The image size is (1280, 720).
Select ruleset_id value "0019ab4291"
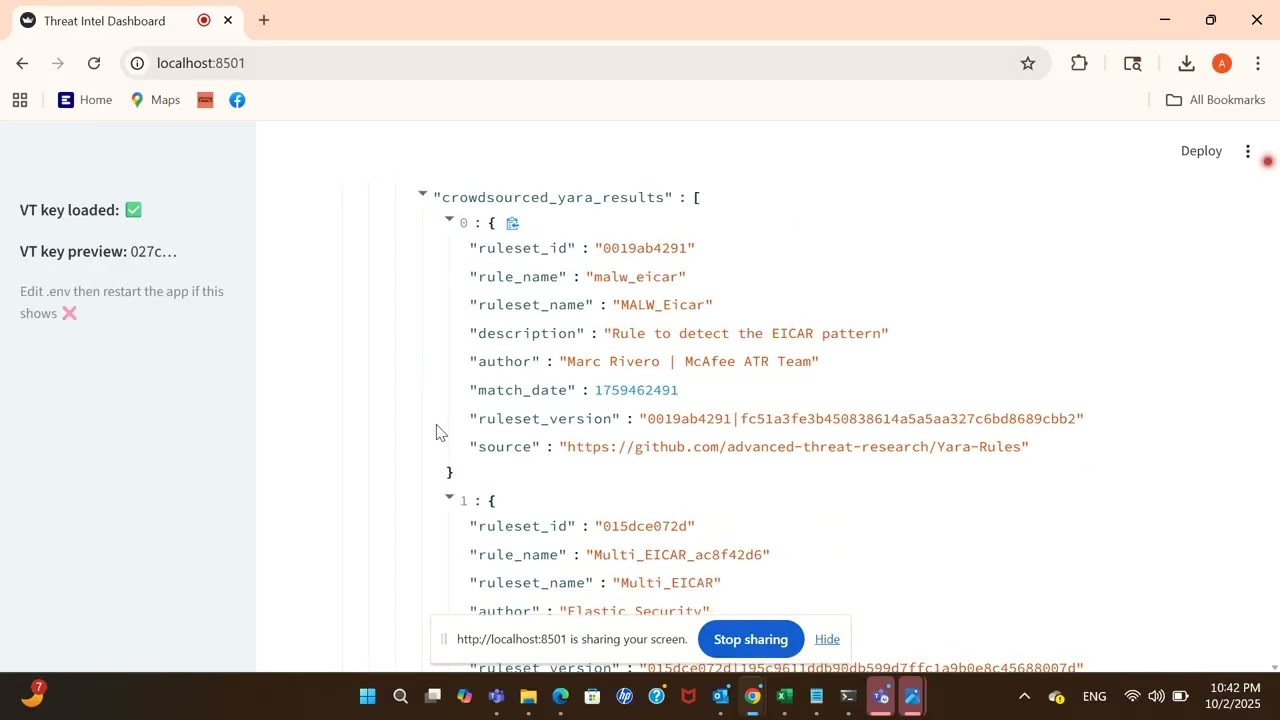point(644,248)
